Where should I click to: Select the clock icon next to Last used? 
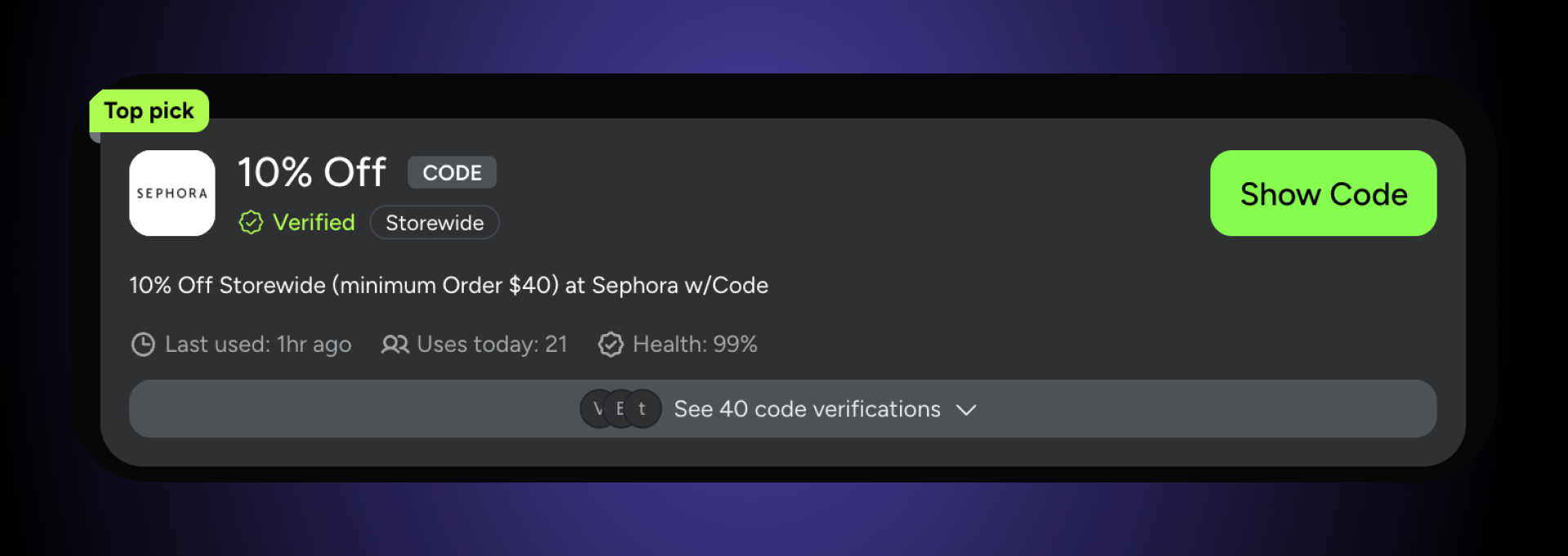tap(142, 345)
